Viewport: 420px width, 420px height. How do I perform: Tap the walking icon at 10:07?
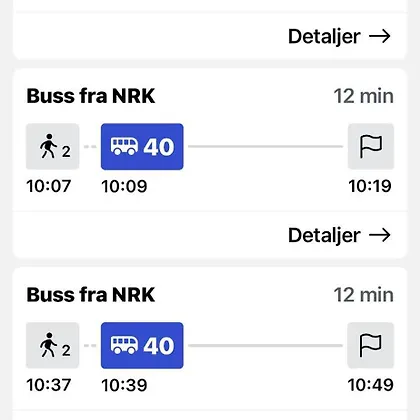tap(53, 146)
